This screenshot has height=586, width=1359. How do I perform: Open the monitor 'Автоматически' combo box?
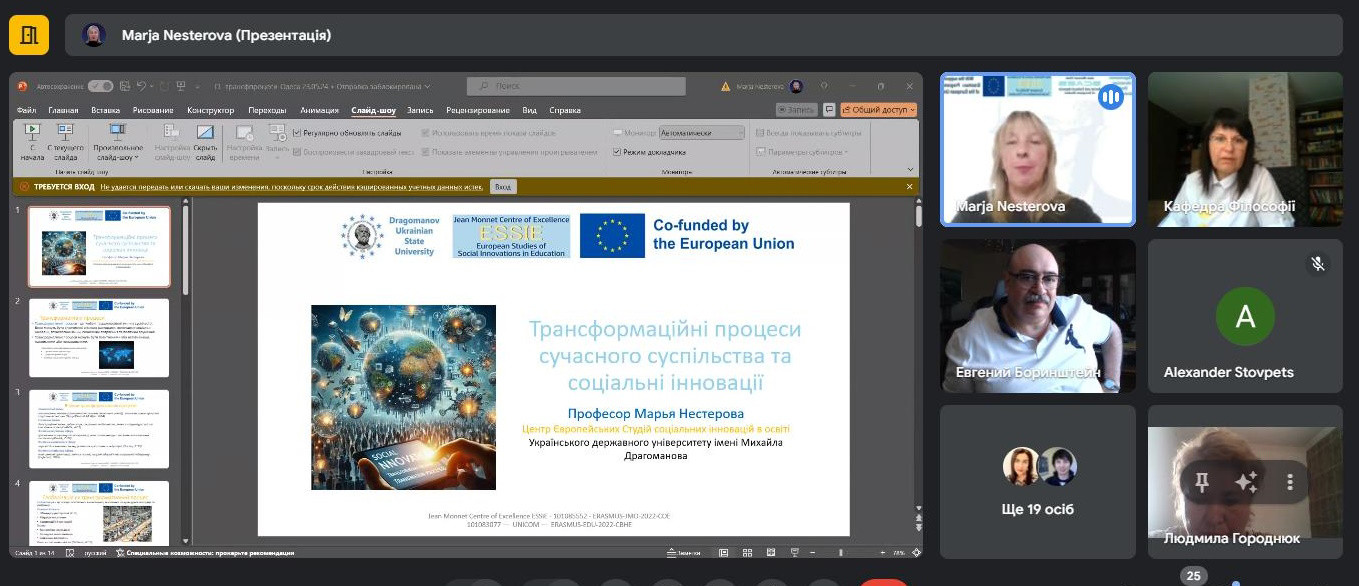click(x=701, y=133)
